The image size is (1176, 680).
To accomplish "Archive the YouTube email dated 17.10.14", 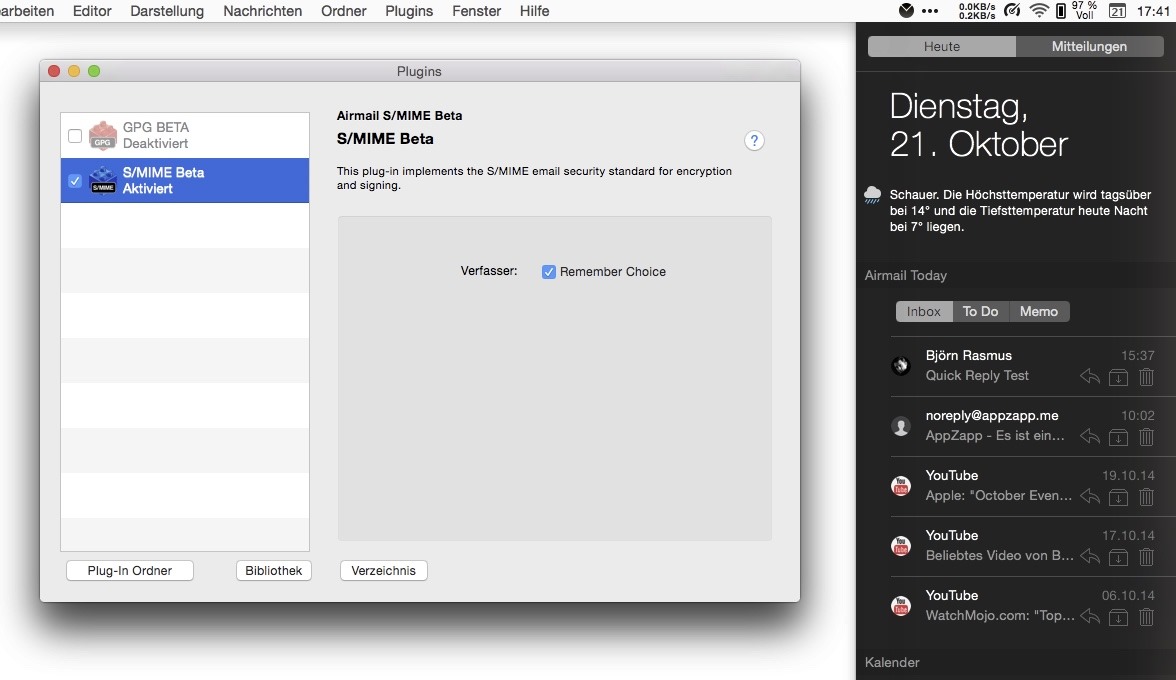I will (1119, 557).
